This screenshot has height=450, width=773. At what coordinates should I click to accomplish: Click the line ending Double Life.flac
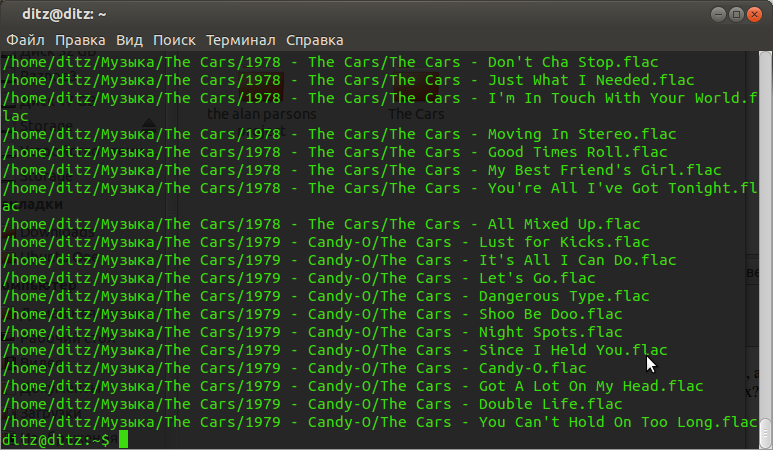tap(312, 404)
